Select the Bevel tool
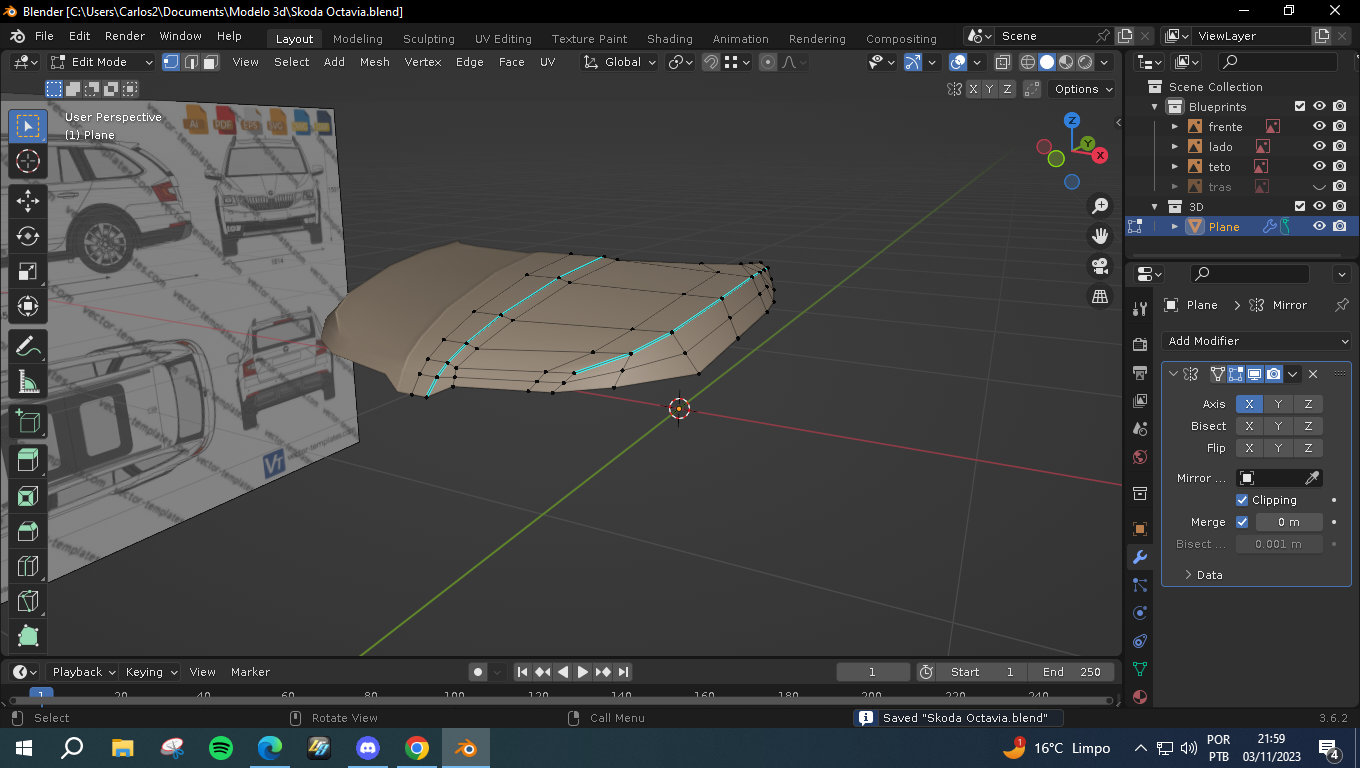1360x768 pixels. tap(28, 532)
